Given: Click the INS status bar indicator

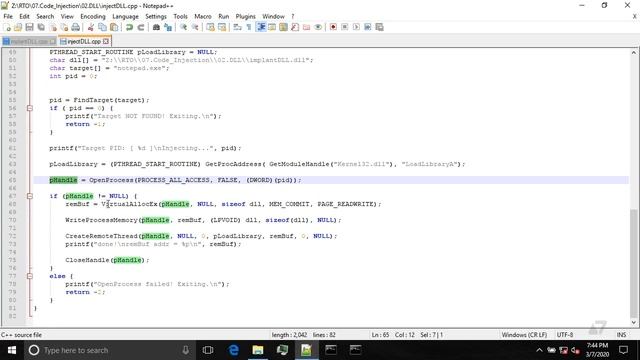Looking at the screenshot, I should pyautogui.click(x=622, y=335).
